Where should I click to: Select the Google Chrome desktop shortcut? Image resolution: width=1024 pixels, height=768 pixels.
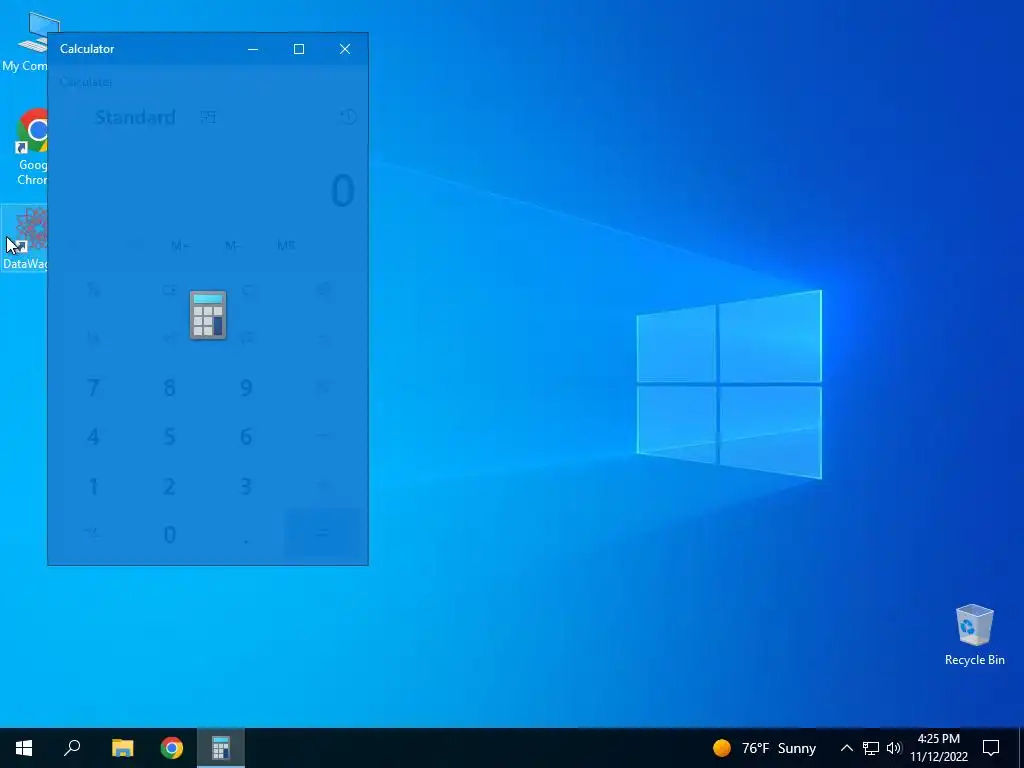click(31, 147)
